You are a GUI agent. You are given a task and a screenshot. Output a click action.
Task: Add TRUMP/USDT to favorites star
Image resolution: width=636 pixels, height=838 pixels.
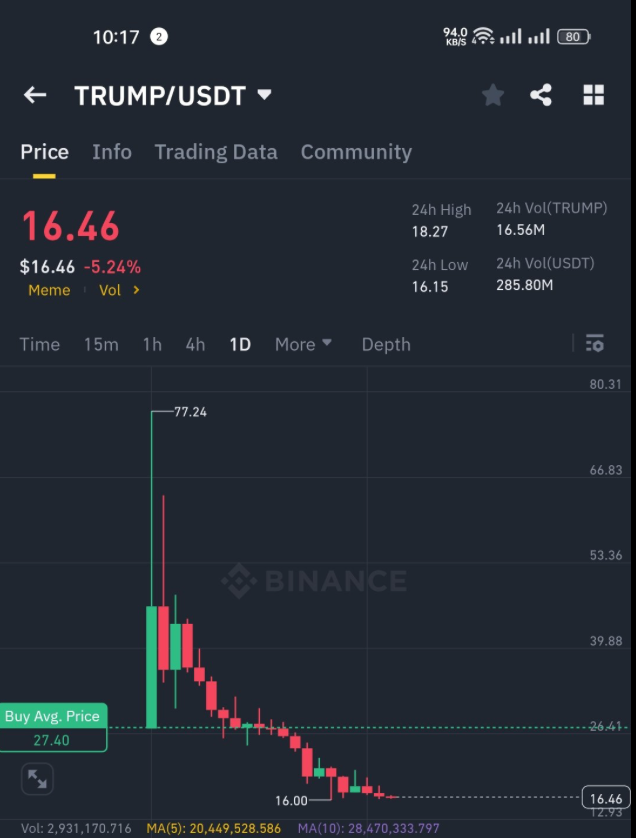point(492,95)
